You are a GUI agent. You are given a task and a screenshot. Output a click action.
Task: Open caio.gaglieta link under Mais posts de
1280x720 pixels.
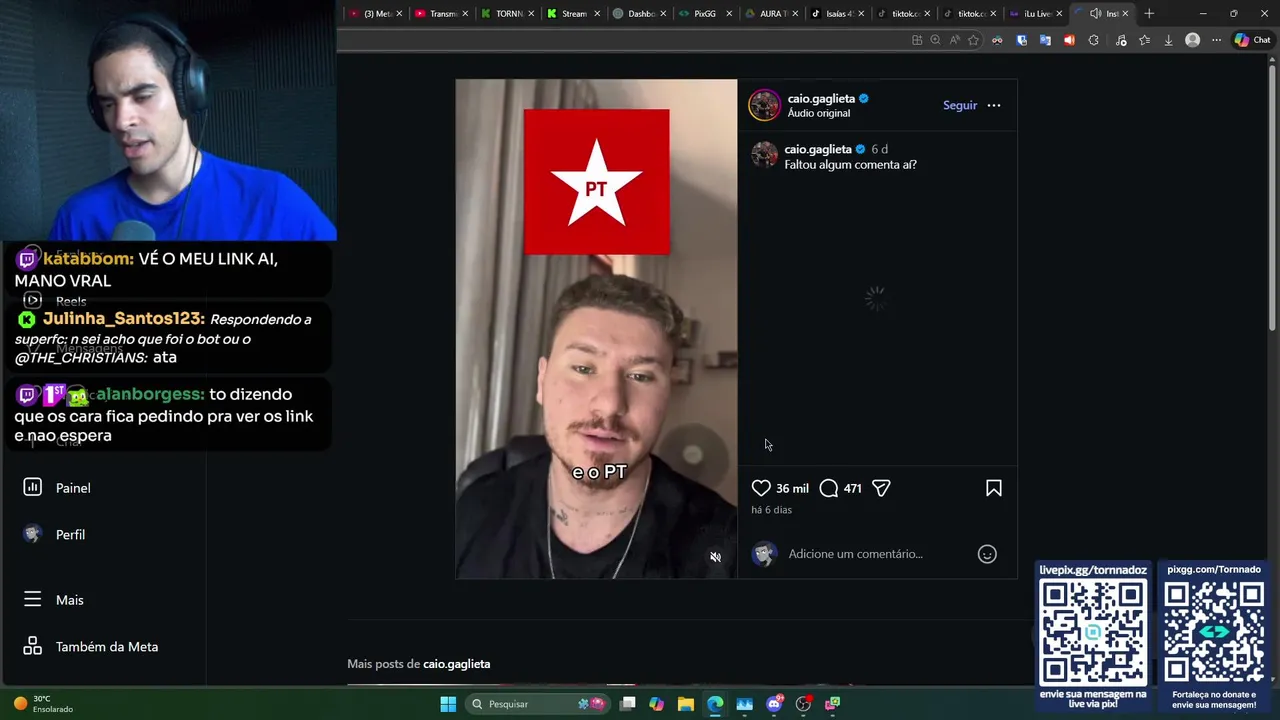tap(456, 664)
